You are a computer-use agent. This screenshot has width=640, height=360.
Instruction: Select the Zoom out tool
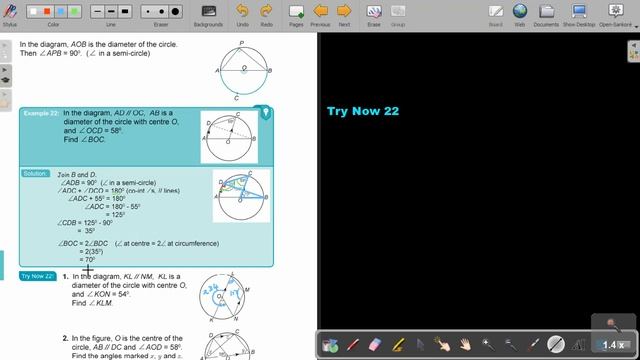[x=510, y=345]
